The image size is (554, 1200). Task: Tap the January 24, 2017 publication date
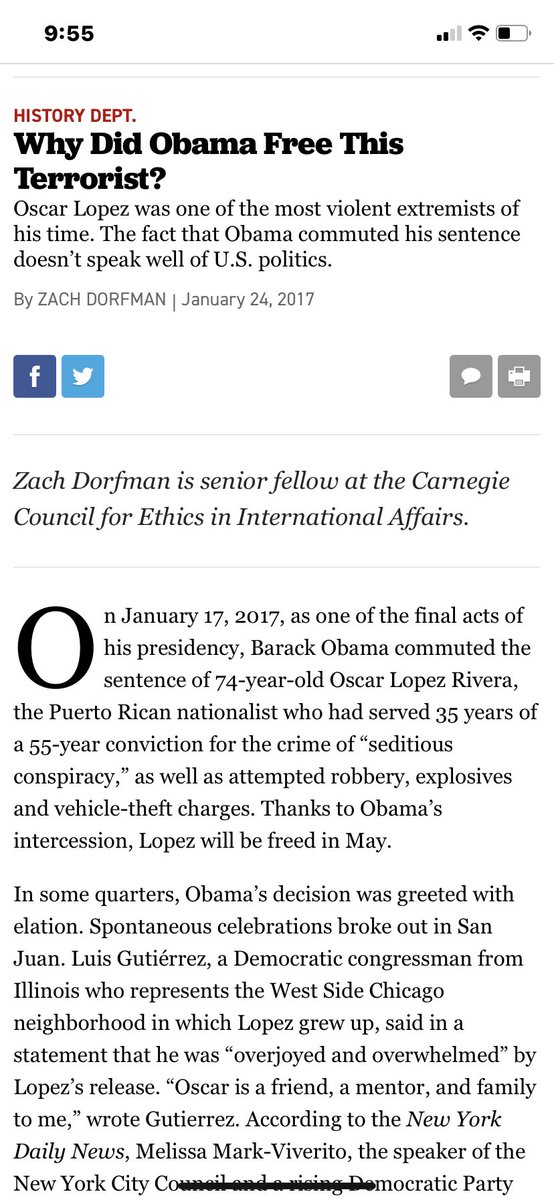click(x=248, y=299)
